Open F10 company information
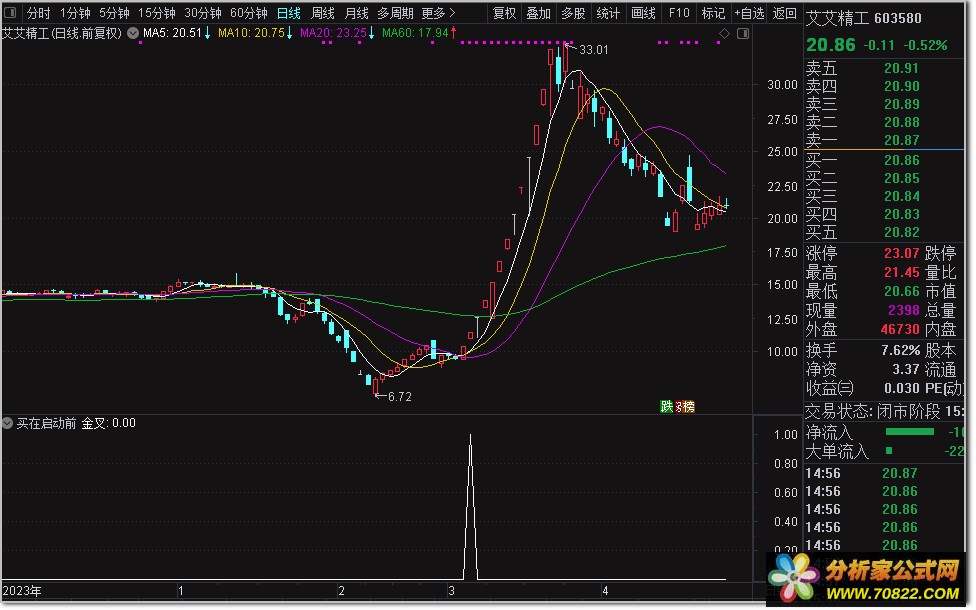Image resolution: width=976 pixels, height=610 pixels. (x=678, y=13)
